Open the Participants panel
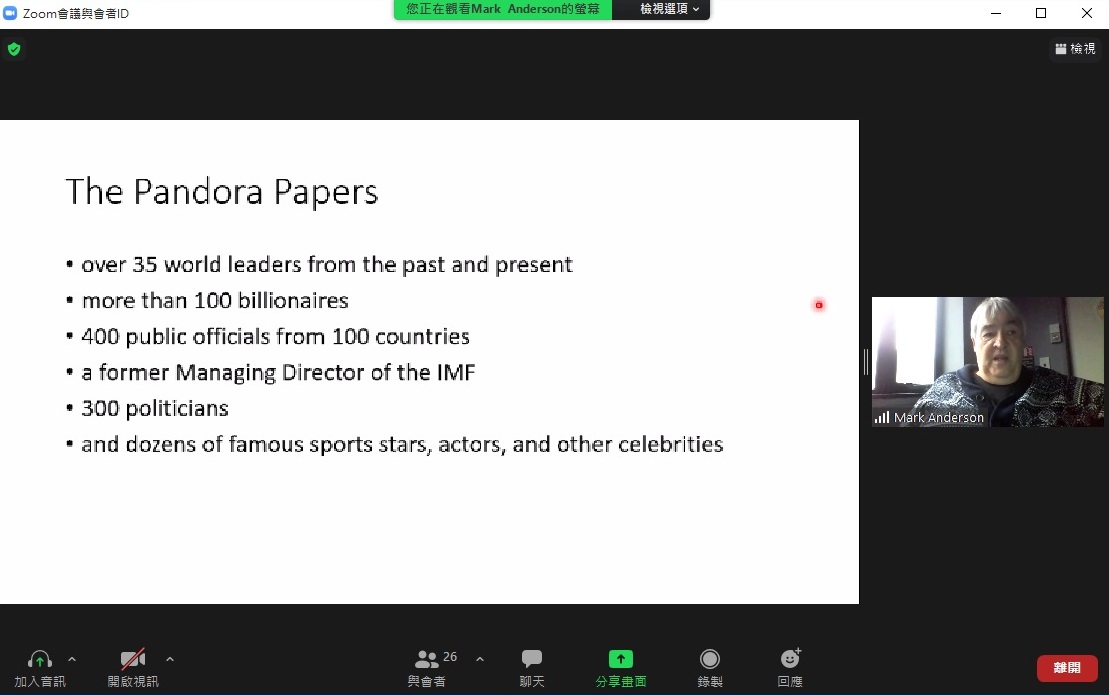Viewport: 1109px width, 695px height. [x=428, y=660]
